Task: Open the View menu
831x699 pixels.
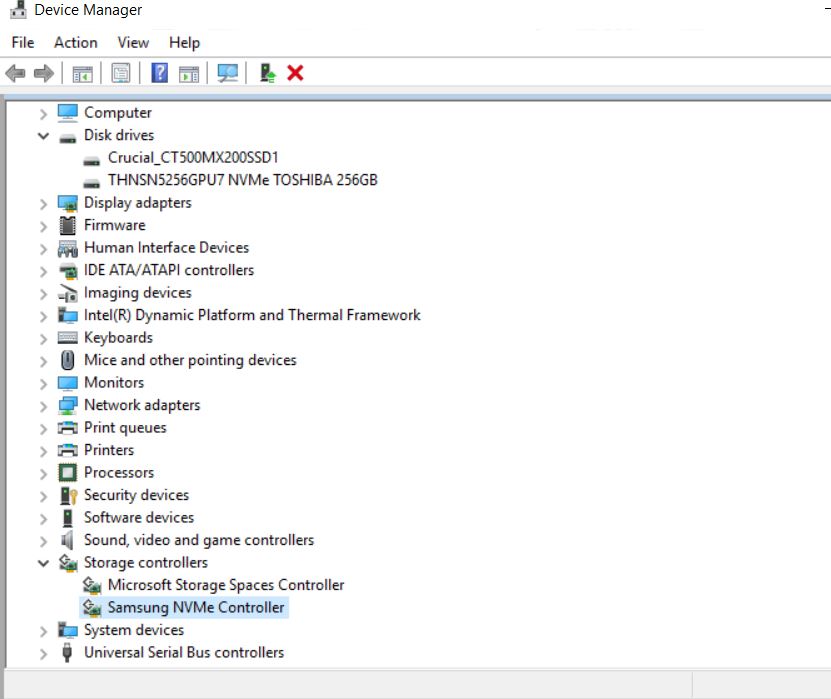Action: [x=133, y=42]
